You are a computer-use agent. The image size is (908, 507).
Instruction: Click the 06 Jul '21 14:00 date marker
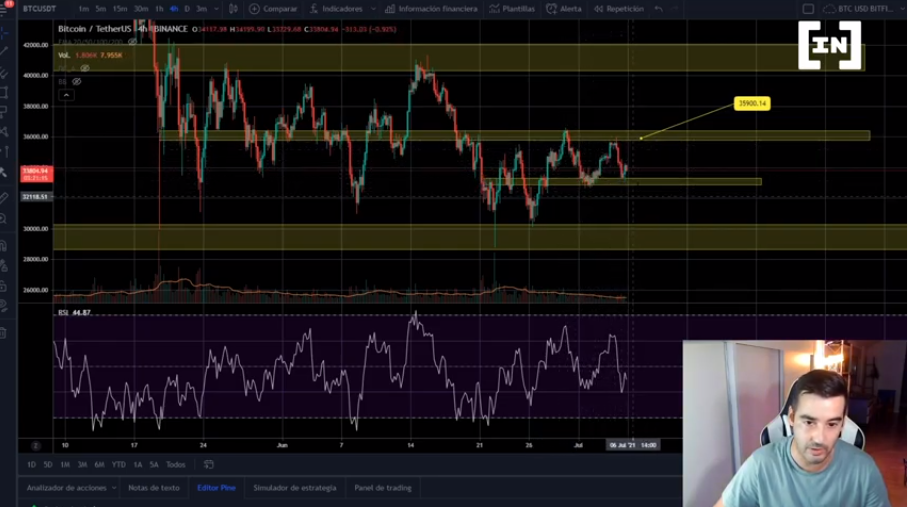tap(632, 445)
